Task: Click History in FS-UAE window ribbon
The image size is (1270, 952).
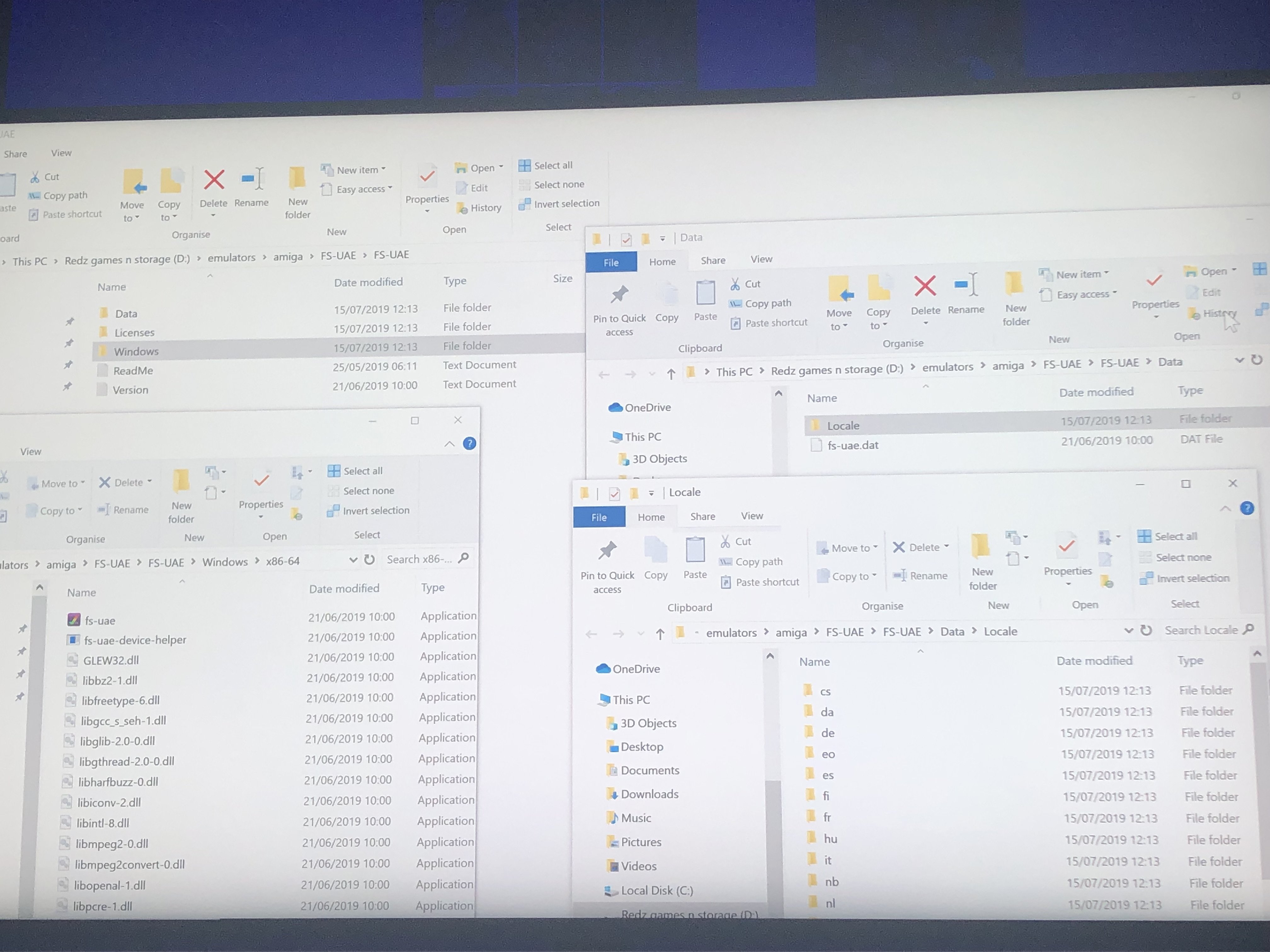Action: 479,208
